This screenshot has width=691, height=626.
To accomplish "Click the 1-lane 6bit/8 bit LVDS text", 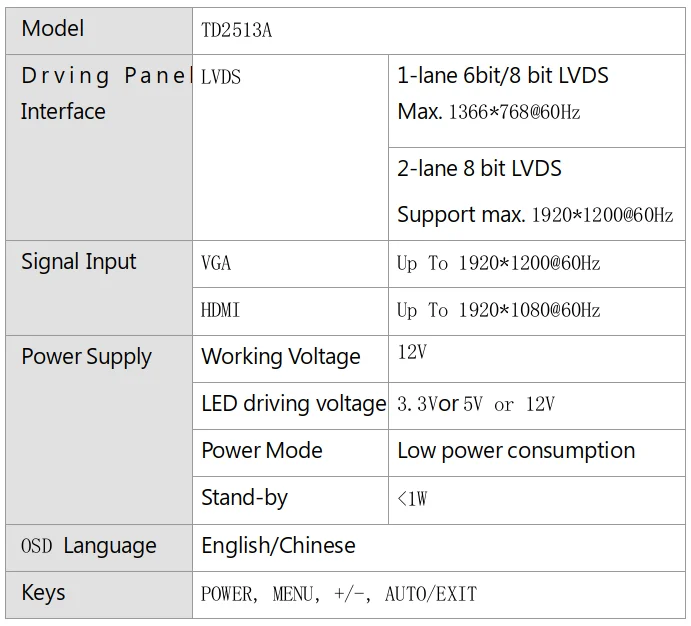I will click(503, 76).
